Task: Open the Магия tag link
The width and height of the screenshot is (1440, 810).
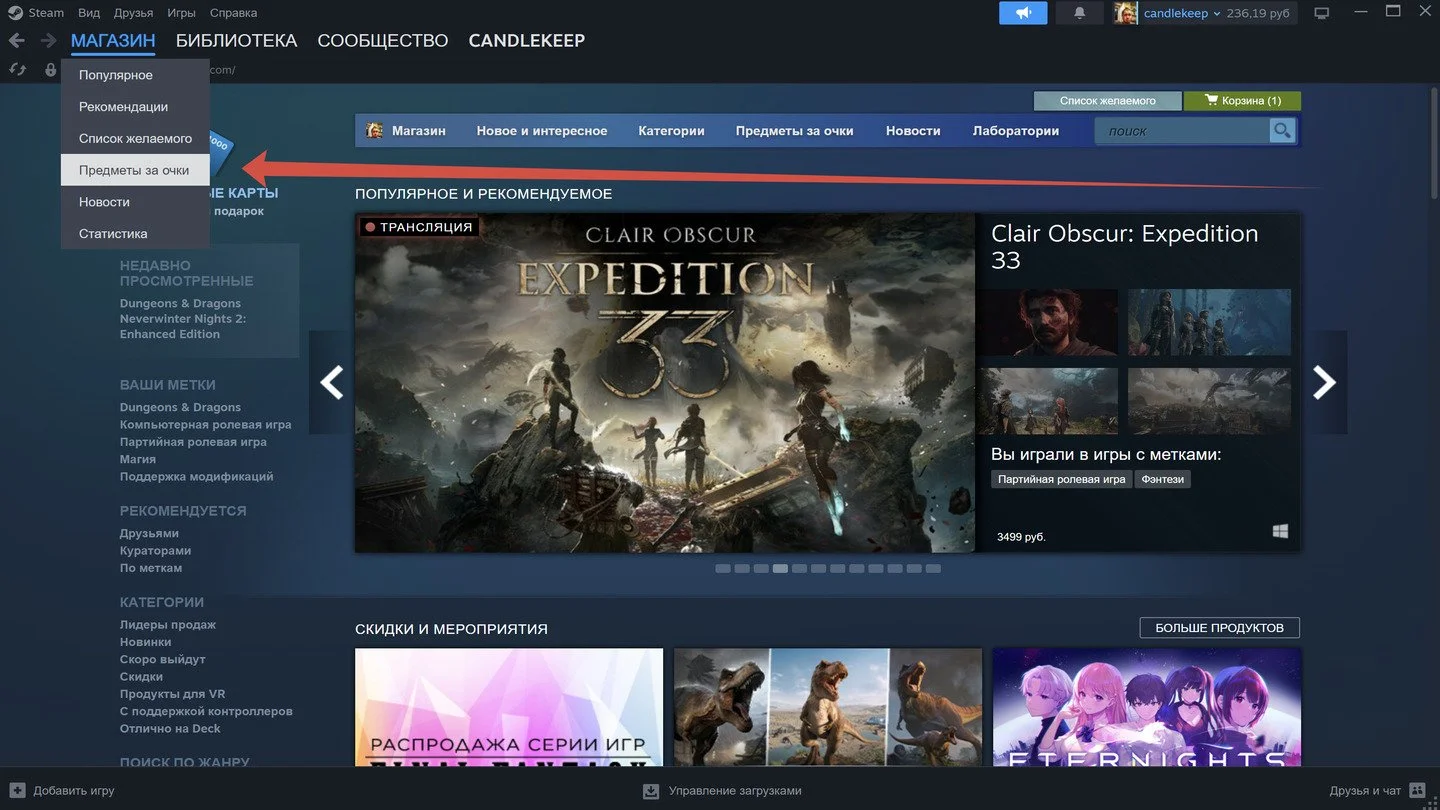Action: click(138, 459)
